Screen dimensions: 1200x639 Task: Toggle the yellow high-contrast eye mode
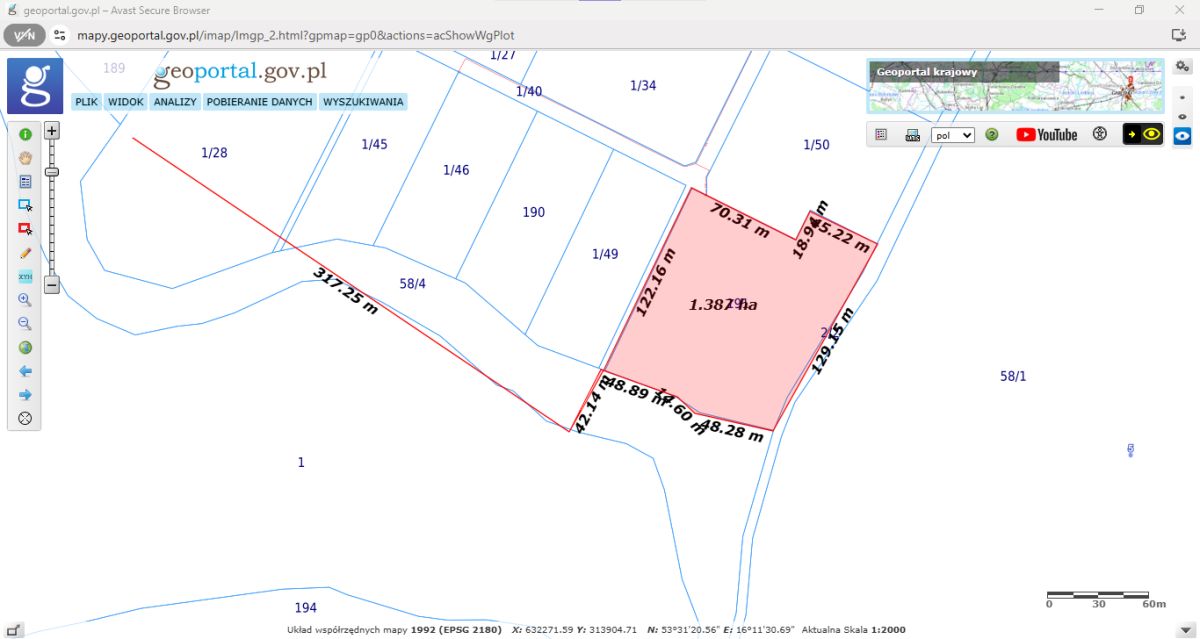(x=1143, y=134)
